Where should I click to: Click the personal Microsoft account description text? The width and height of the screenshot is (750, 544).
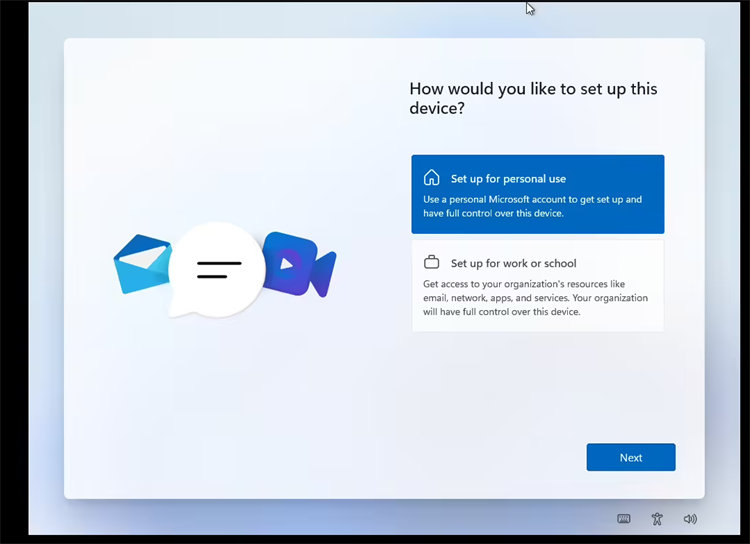532,206
